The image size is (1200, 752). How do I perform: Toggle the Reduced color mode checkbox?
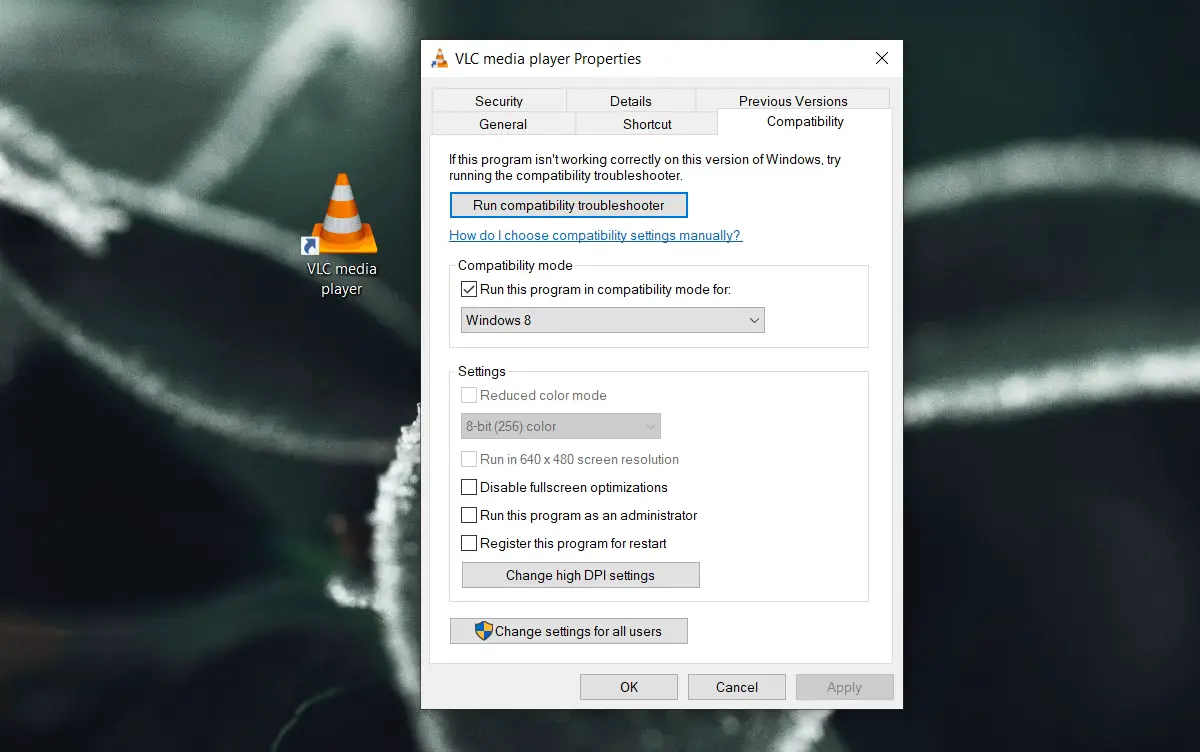[469, 395]
